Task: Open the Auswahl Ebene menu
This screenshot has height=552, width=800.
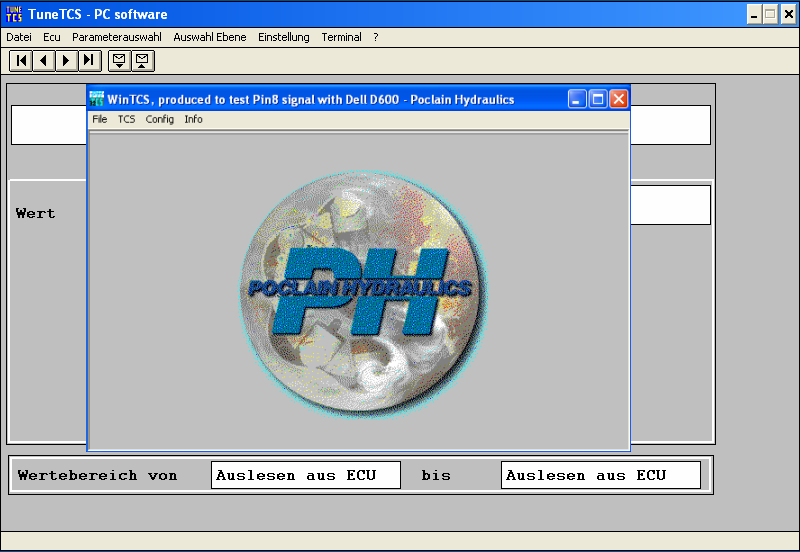Action: [x=210, y=37]
